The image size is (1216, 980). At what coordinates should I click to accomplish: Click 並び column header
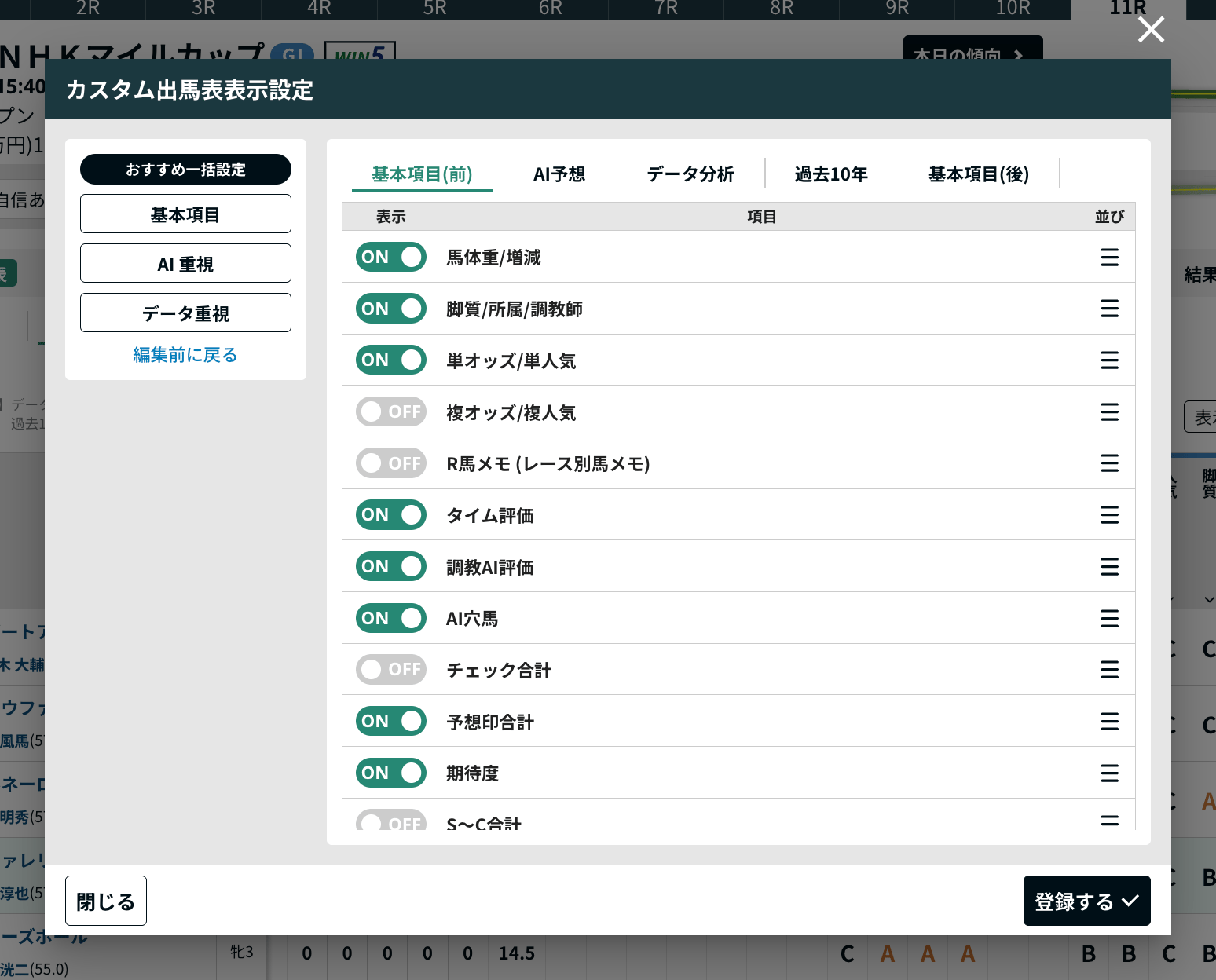[1109, 217]
